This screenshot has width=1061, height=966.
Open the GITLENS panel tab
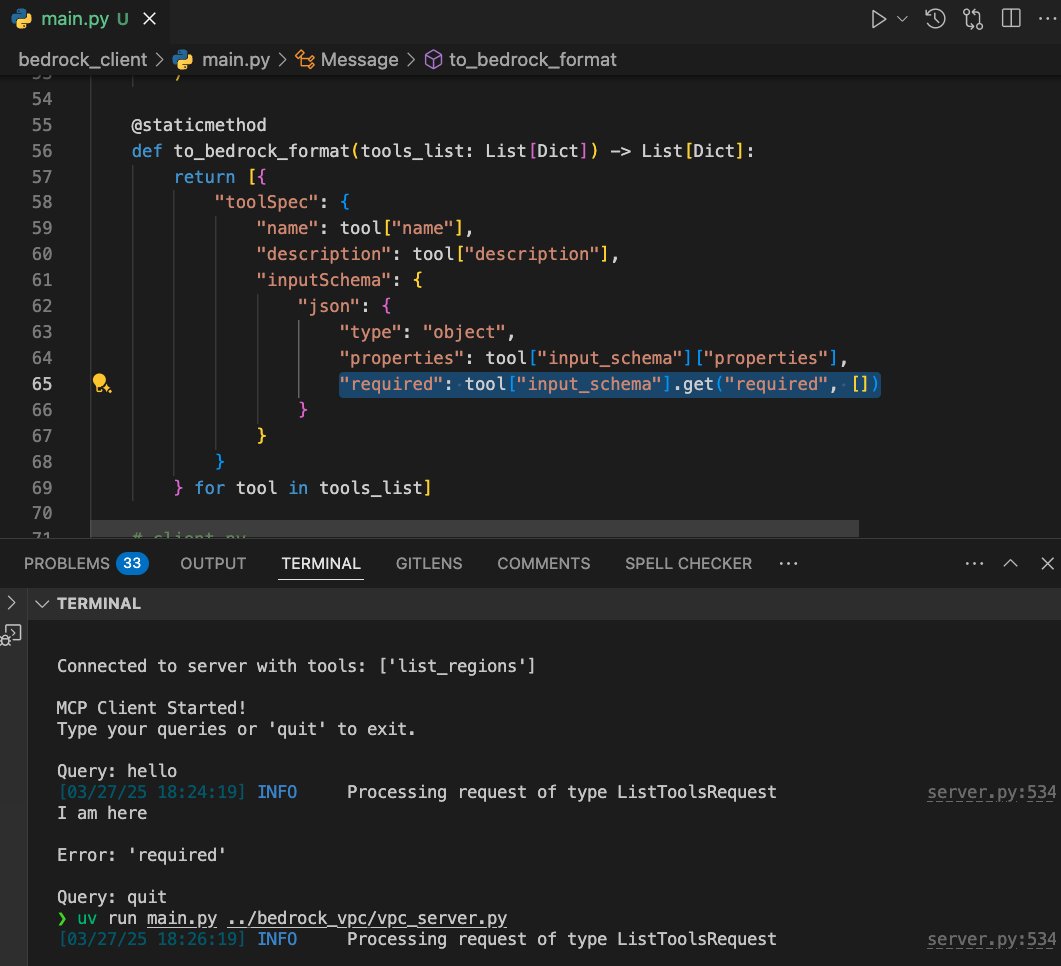429,564
